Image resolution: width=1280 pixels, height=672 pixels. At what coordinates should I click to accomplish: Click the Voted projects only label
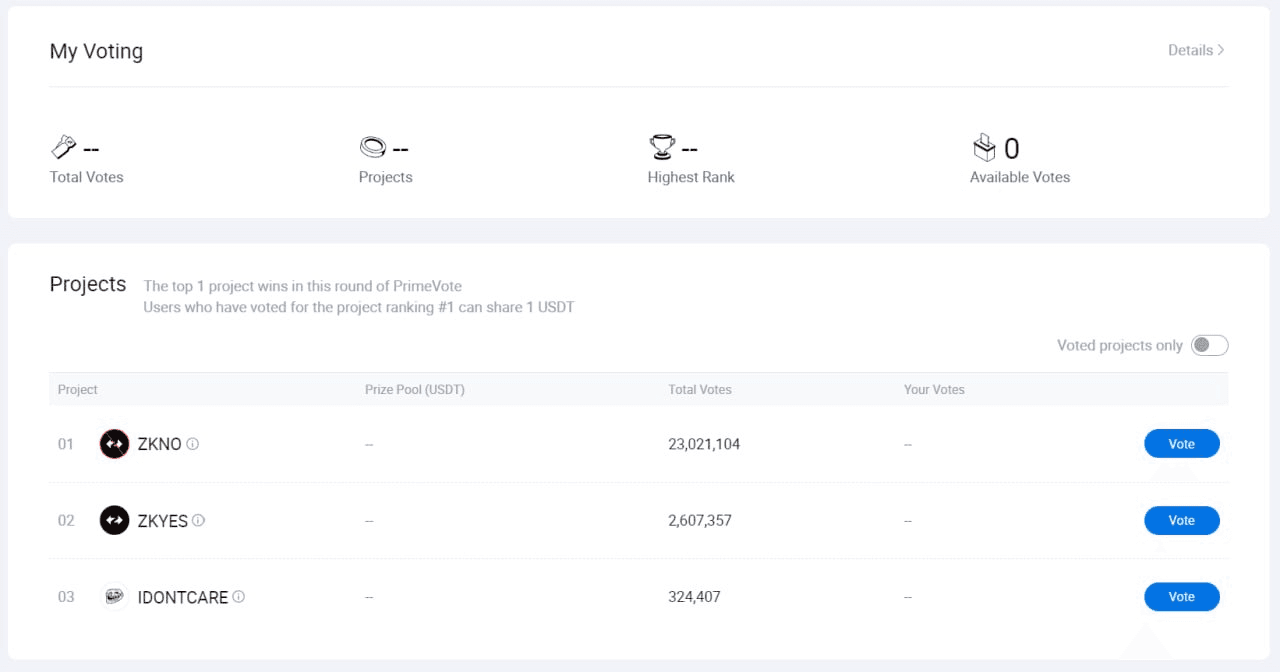(1120, 345)
